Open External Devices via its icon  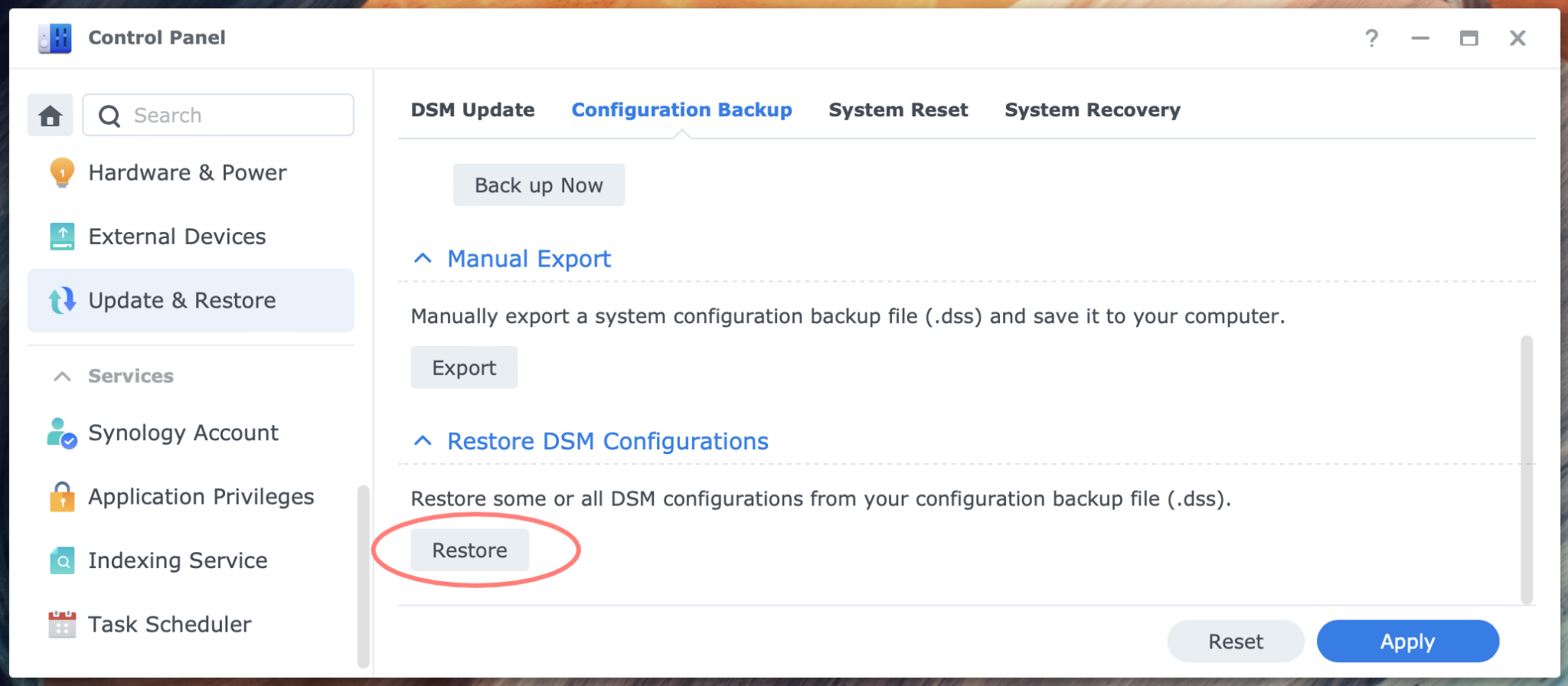(61, 236)
